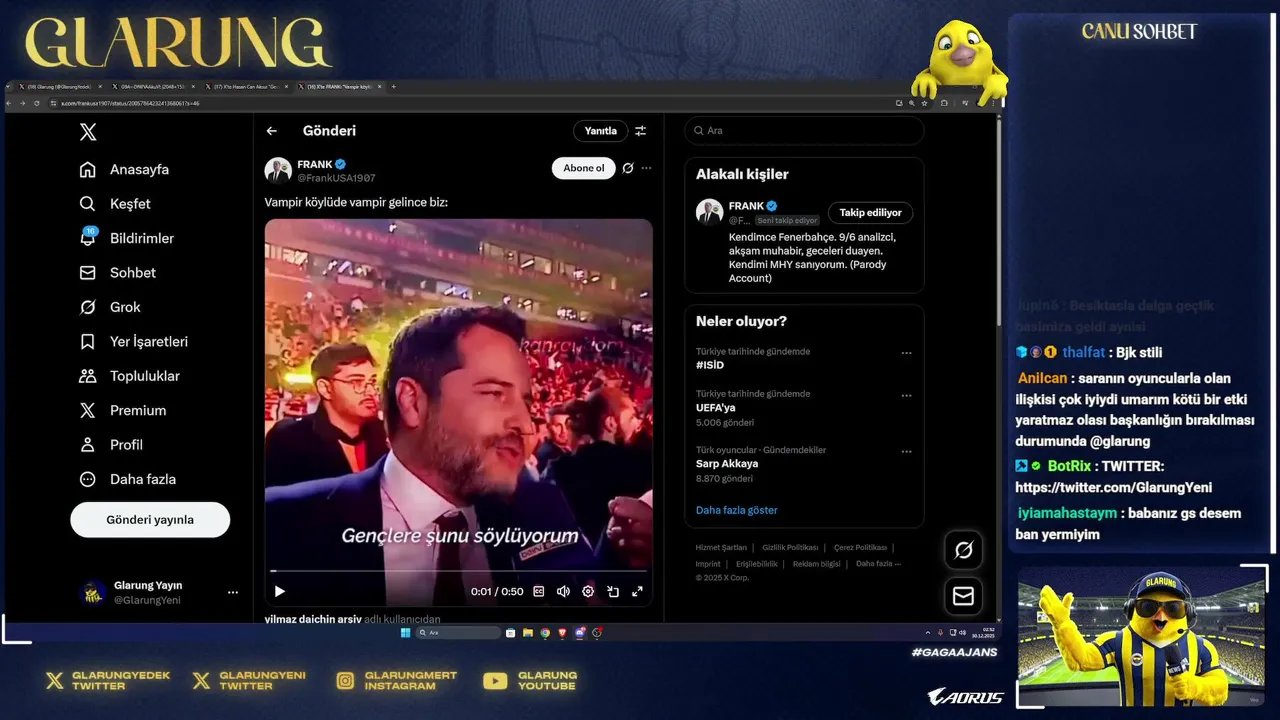Viewport: 1280px width, 720px height.
Task: Click the Yanıtla reply button
Action: (x=600, y=131)
